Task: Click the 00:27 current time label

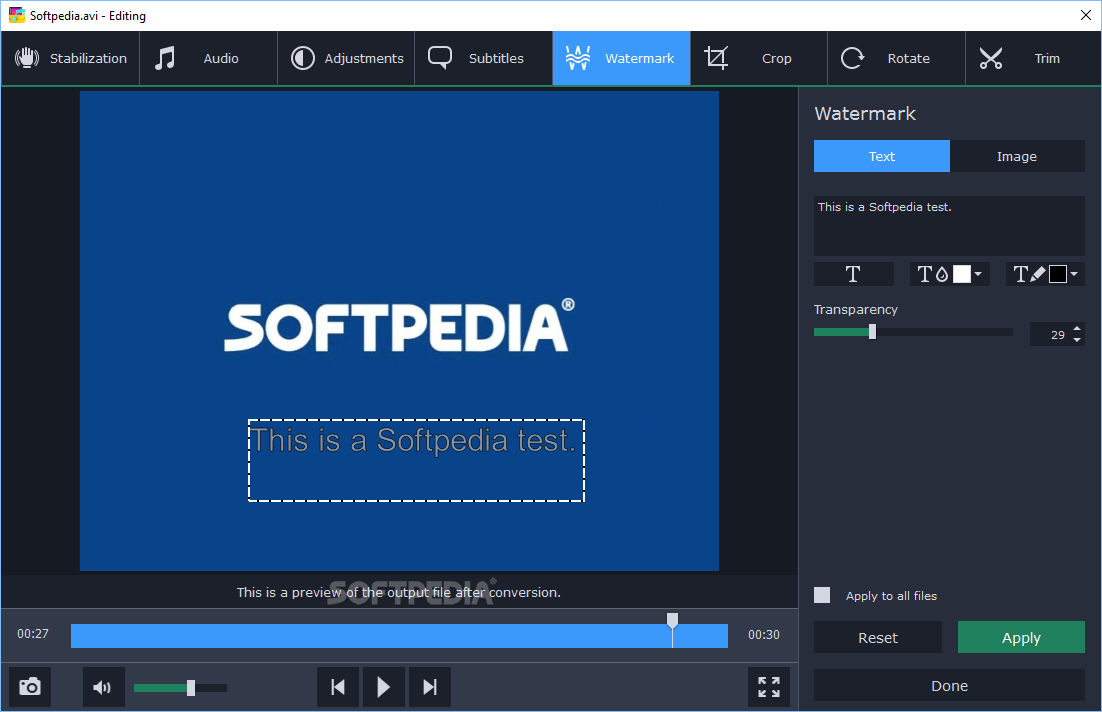Action: (x=33, y=634)
